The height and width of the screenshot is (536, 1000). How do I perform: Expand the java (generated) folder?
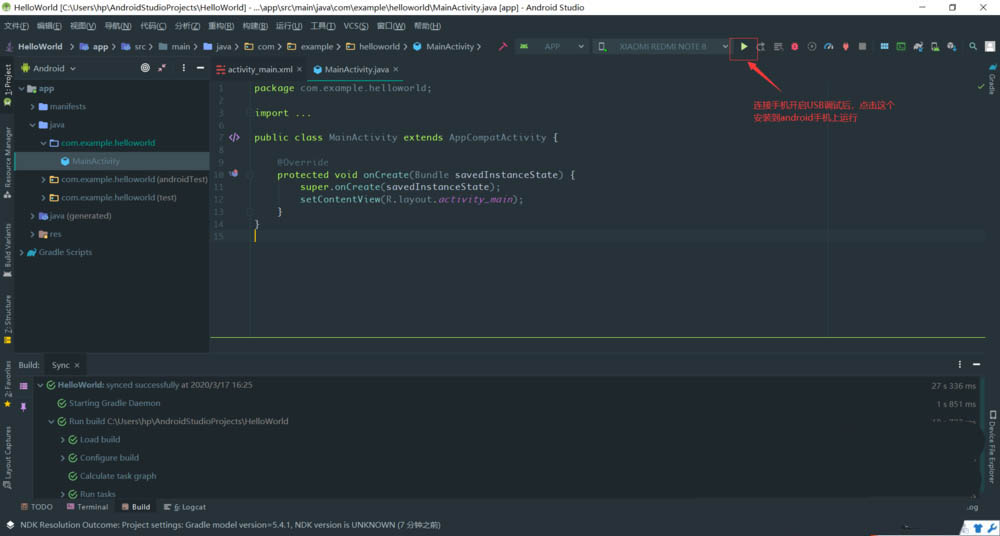tap(33, 216)
